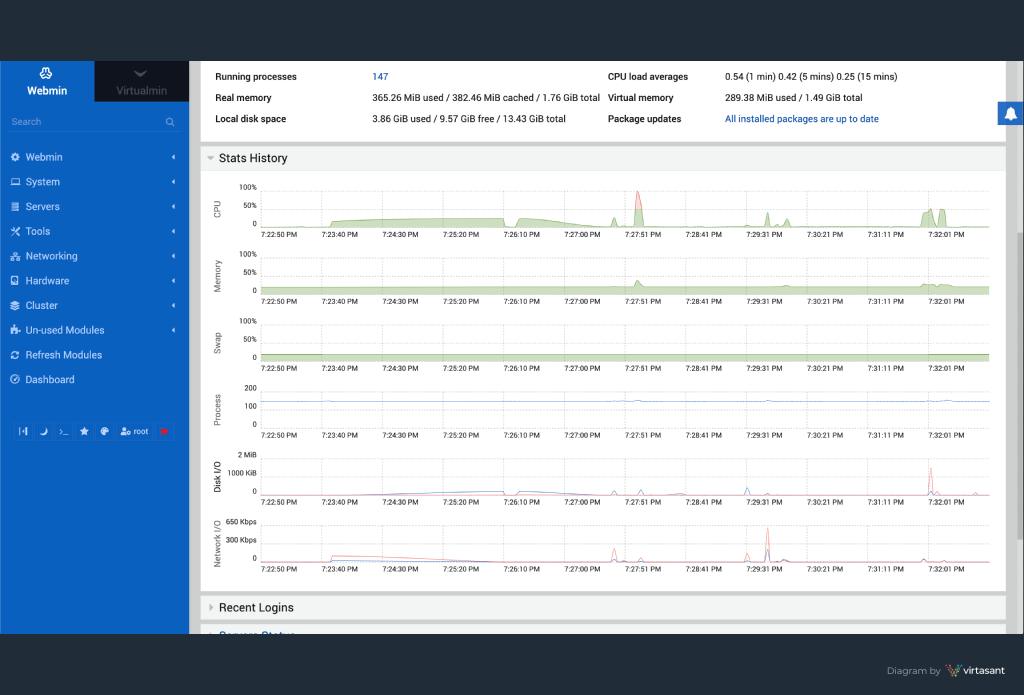Open theme settings with the palette icon
This screenshot has width=1024, height=695.
(104, 431)
